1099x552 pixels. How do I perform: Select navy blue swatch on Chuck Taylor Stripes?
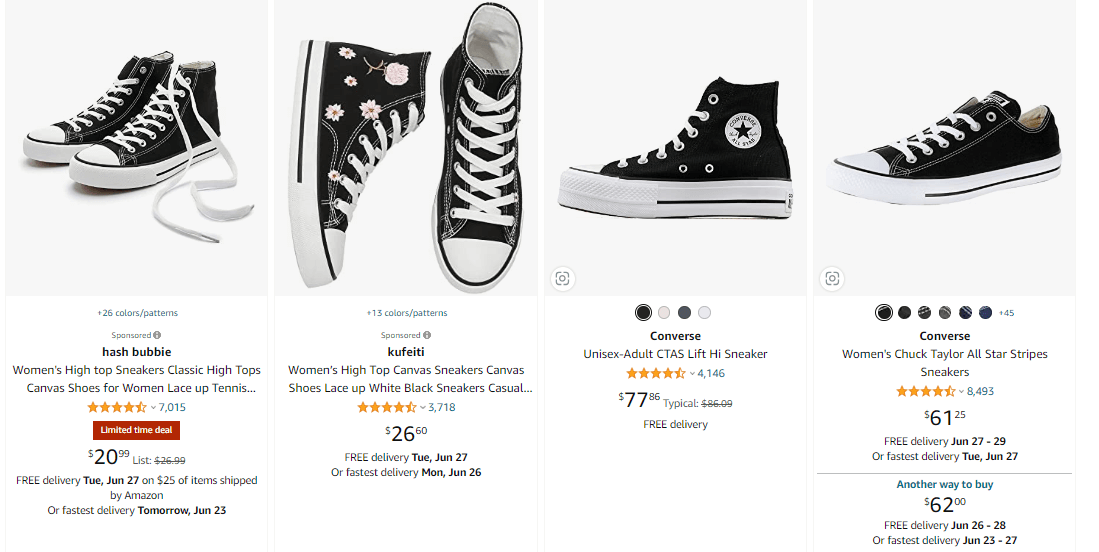986,313
